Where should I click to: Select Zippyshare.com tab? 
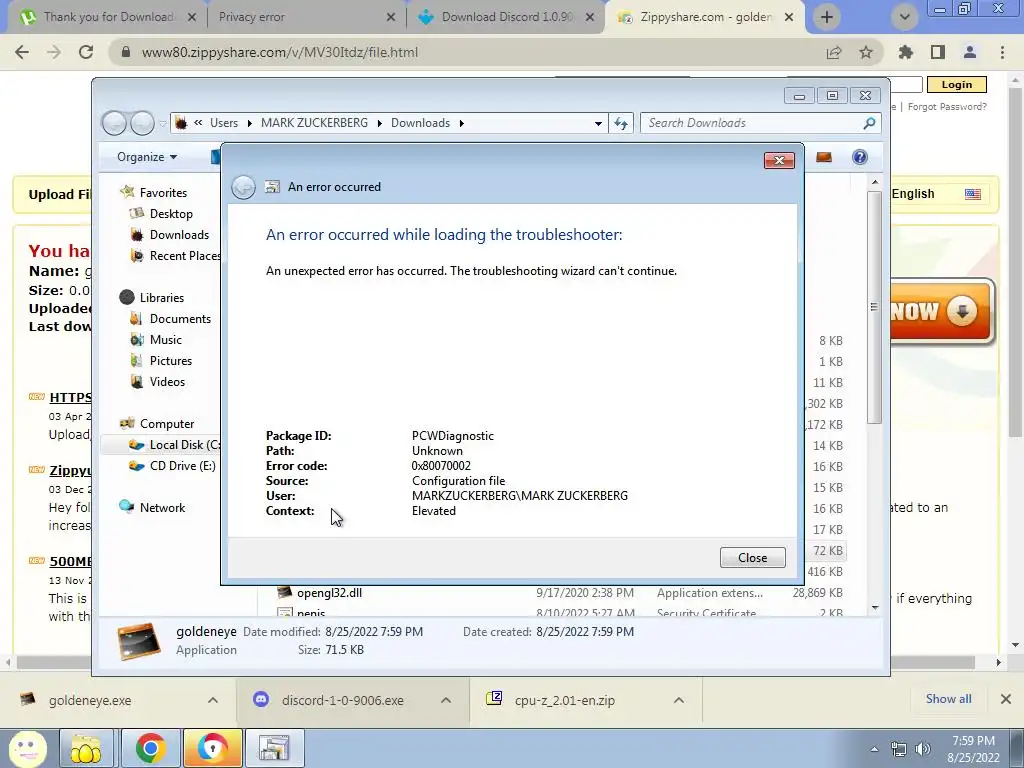point(704,17)
